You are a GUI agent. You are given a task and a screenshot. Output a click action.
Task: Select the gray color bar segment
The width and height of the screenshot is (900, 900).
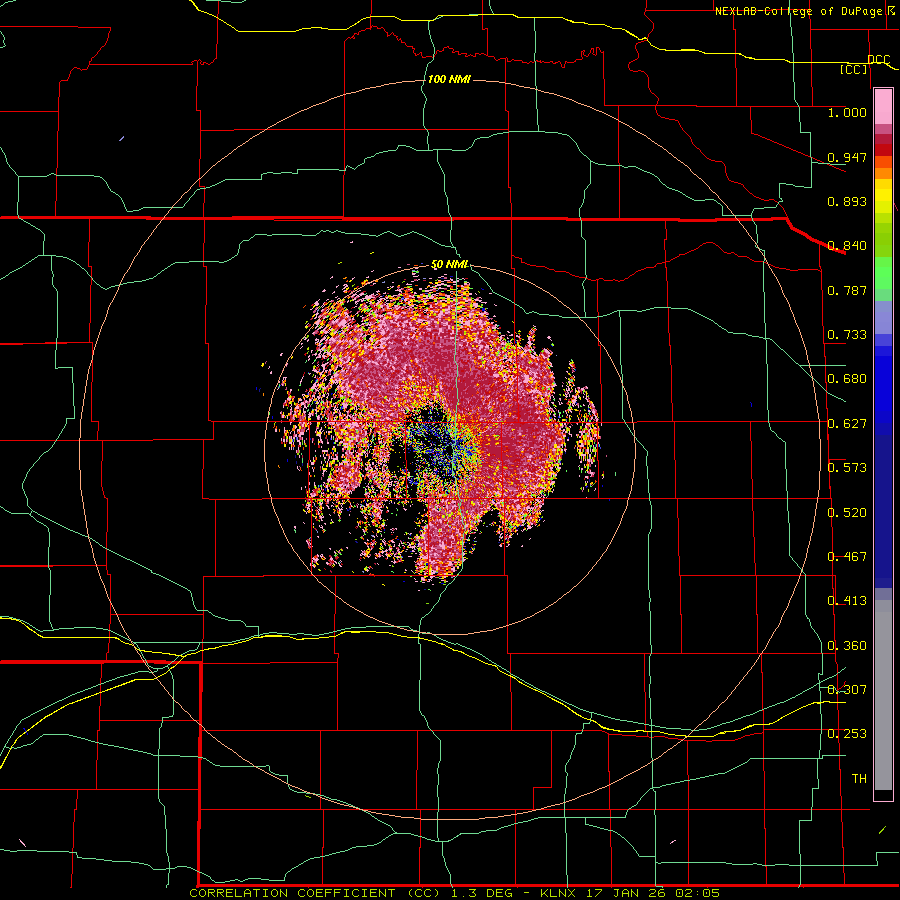click(x=883, y=695)
